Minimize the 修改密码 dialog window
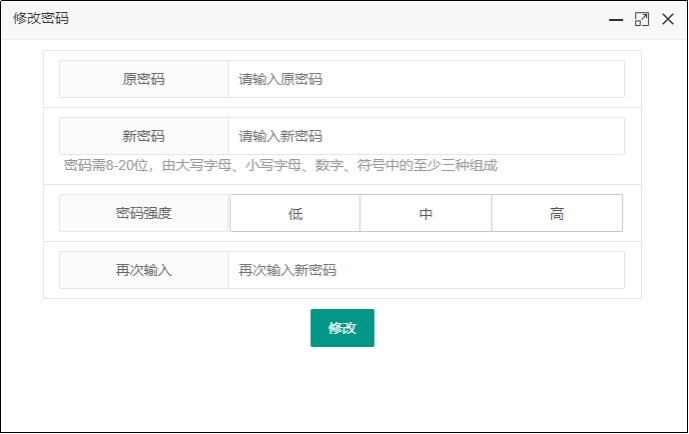Screen dimensions: 689x434 pos(617,19)
